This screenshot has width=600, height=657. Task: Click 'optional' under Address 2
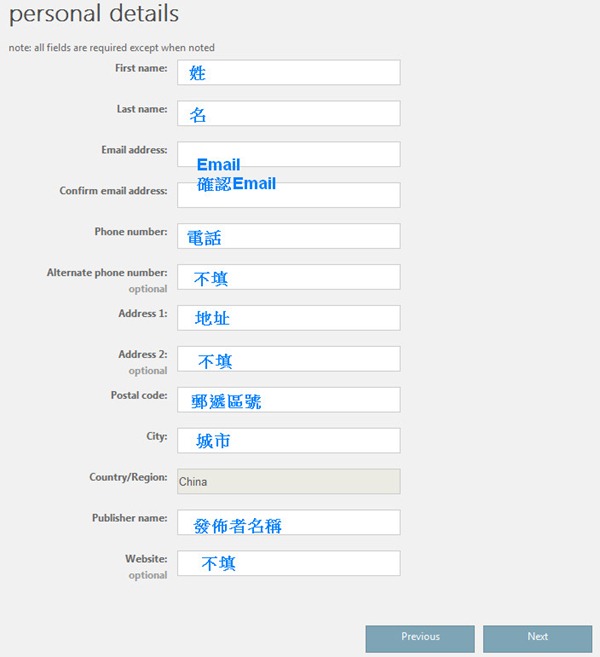[x=148, y=370]
